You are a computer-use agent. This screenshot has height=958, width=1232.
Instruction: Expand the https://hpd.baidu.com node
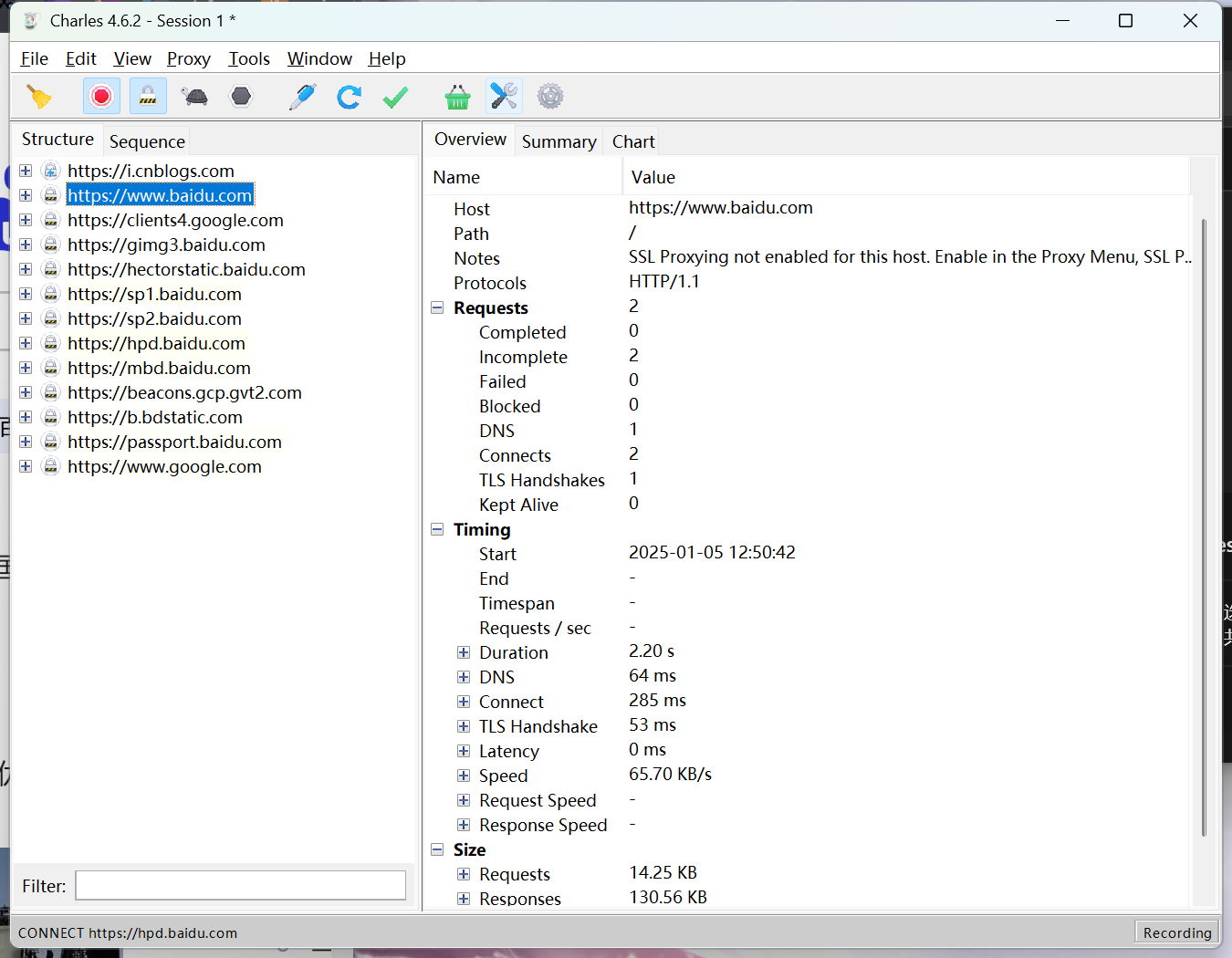26,343
